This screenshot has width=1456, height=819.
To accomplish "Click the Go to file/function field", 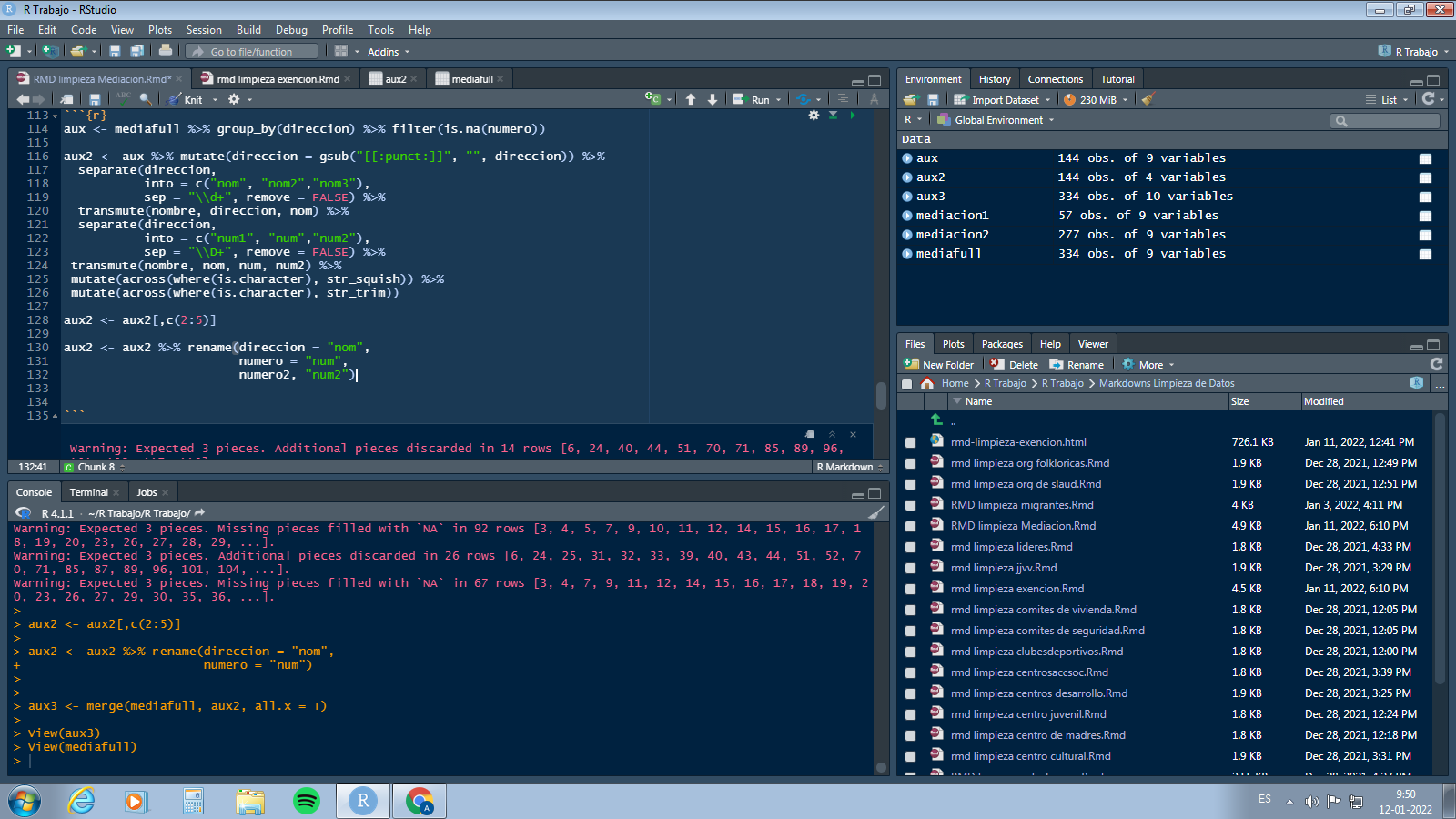I will point(252,52).
